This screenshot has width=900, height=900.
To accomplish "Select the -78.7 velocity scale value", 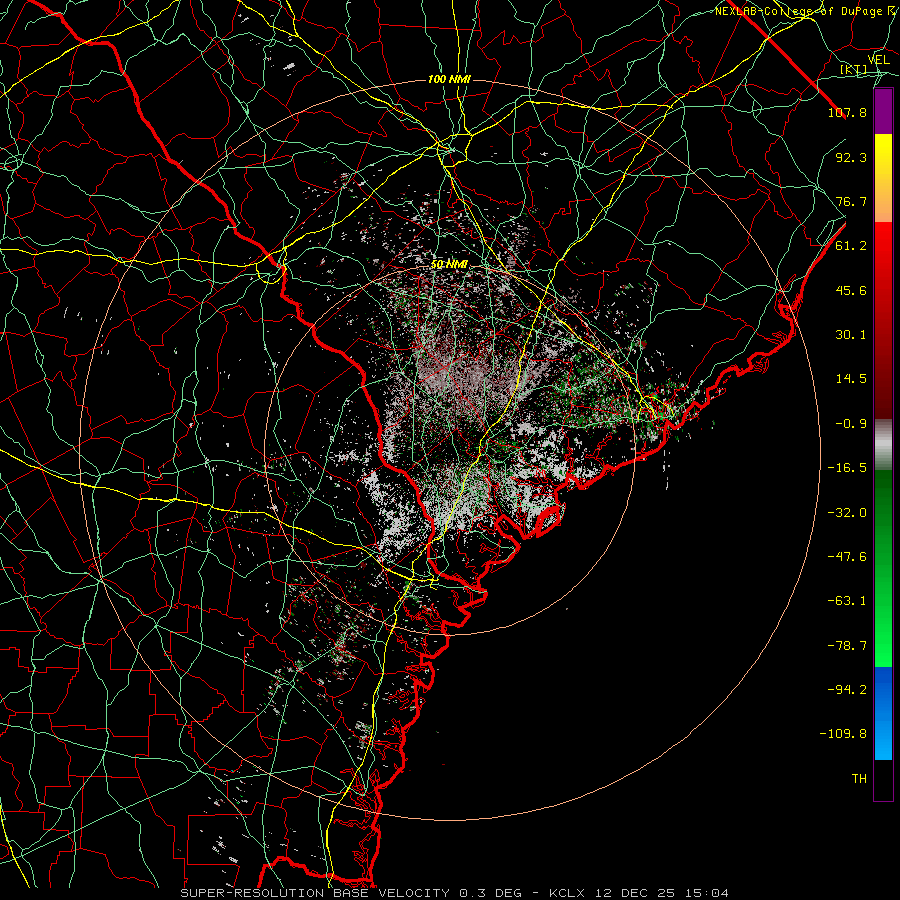I will [847, 646].
